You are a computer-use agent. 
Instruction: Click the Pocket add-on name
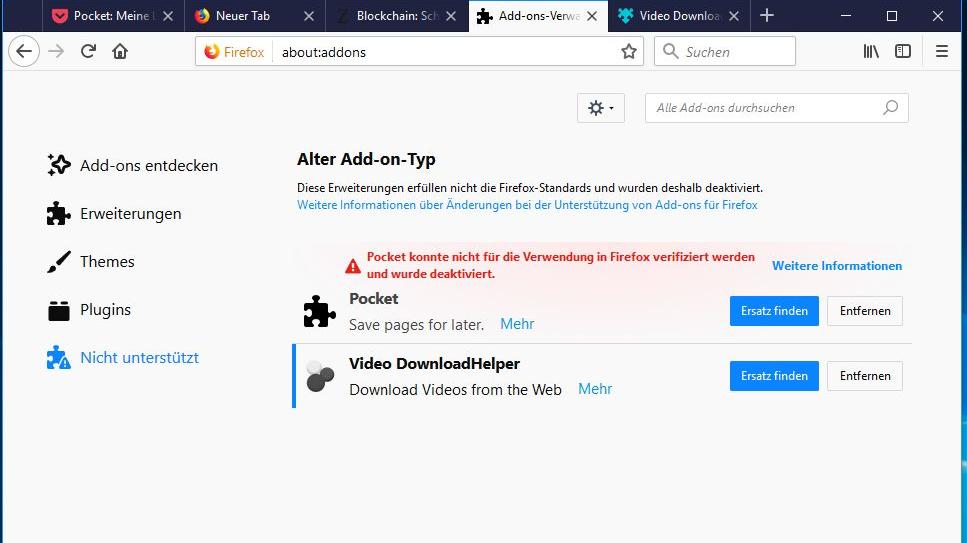pyautogui.click(x=374, y=299)
